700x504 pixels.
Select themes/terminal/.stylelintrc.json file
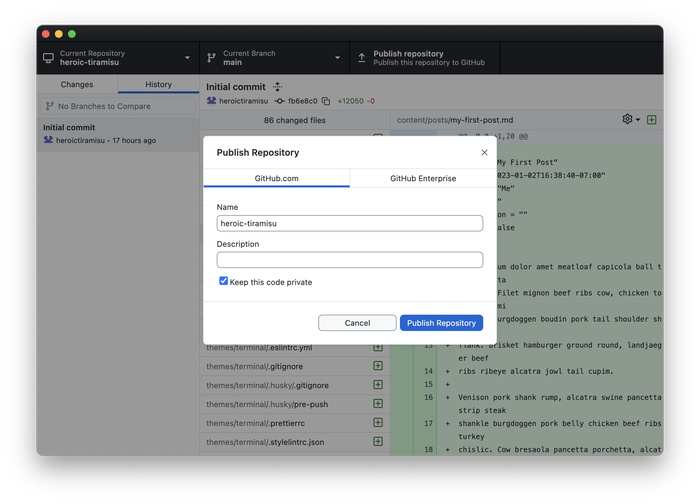(294, 442)
